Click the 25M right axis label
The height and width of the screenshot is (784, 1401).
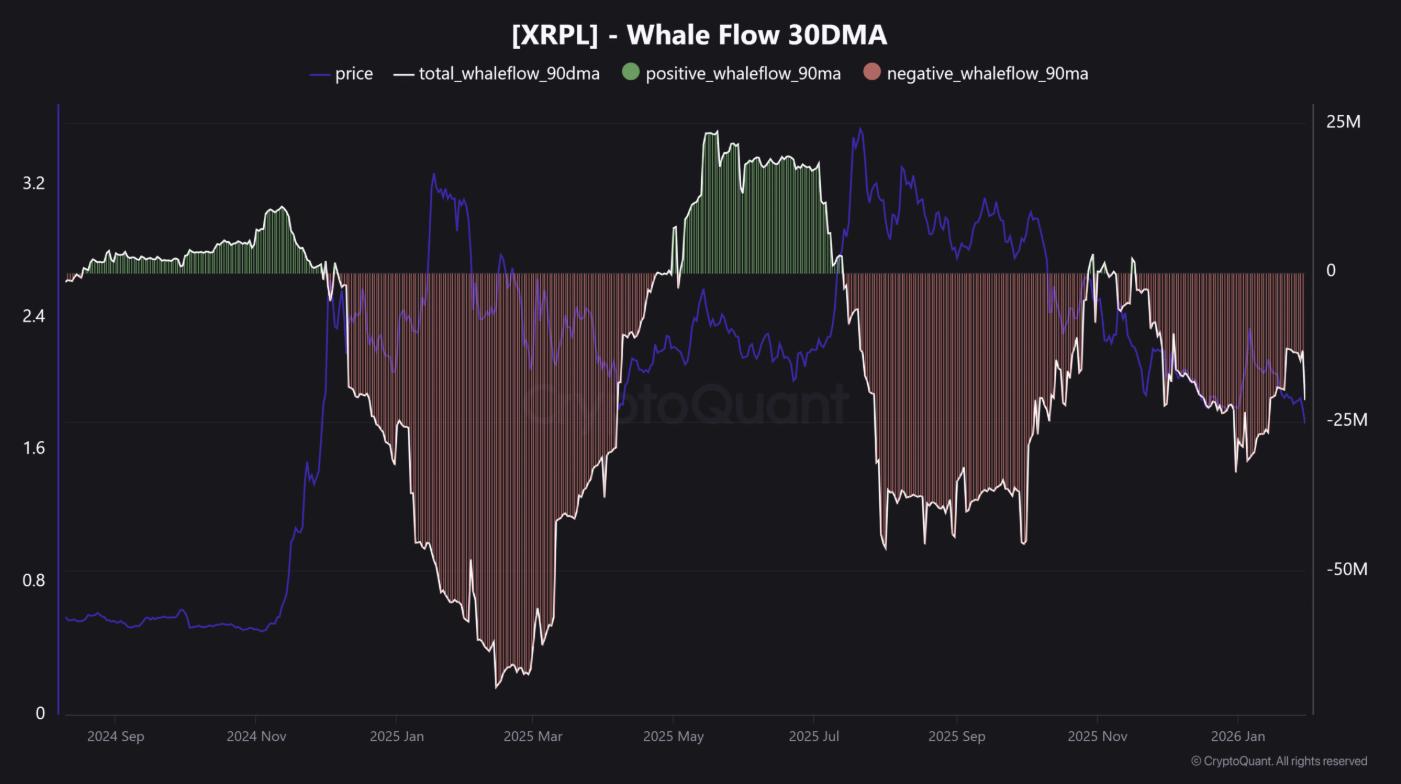click(x=1343, y=122)
